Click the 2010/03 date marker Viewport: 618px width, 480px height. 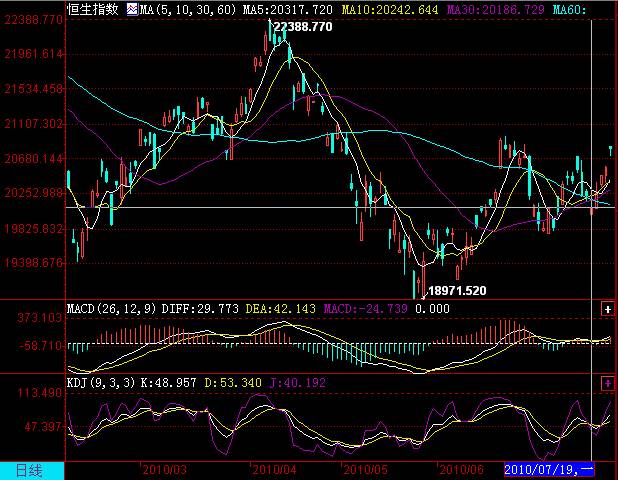tap(164, 470)
